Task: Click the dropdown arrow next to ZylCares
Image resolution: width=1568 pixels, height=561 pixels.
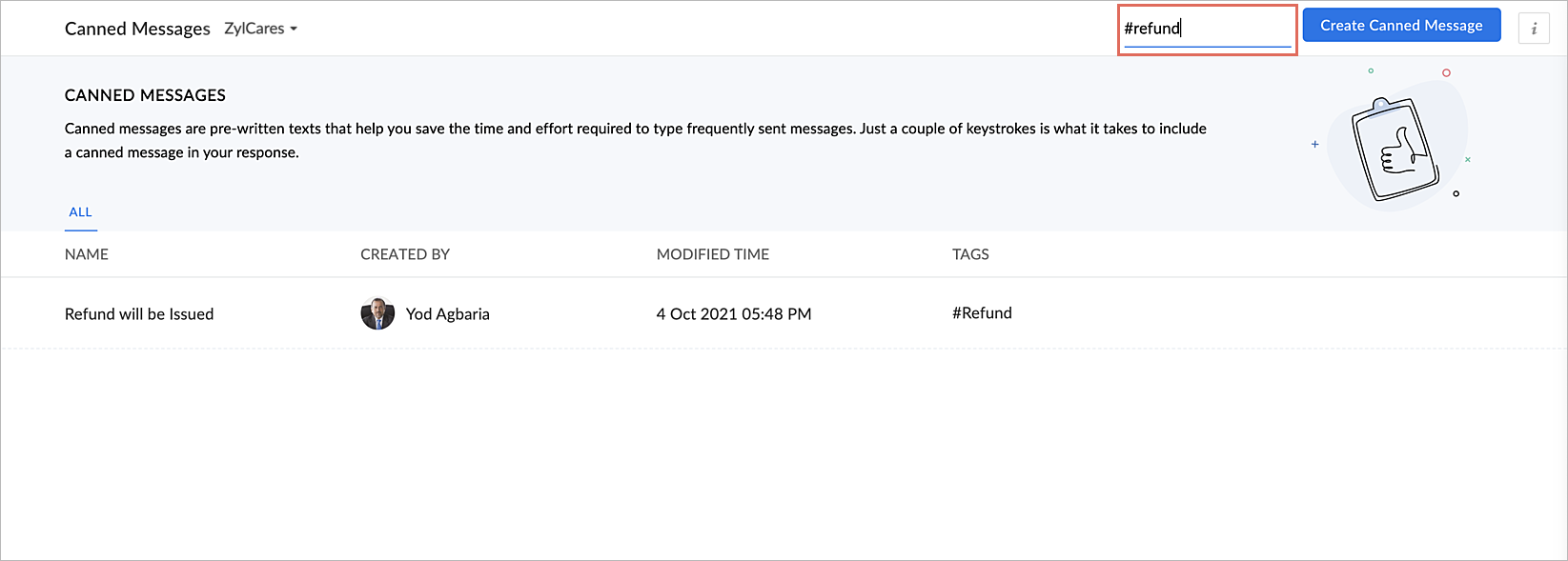Action: [x=294, y=30]
